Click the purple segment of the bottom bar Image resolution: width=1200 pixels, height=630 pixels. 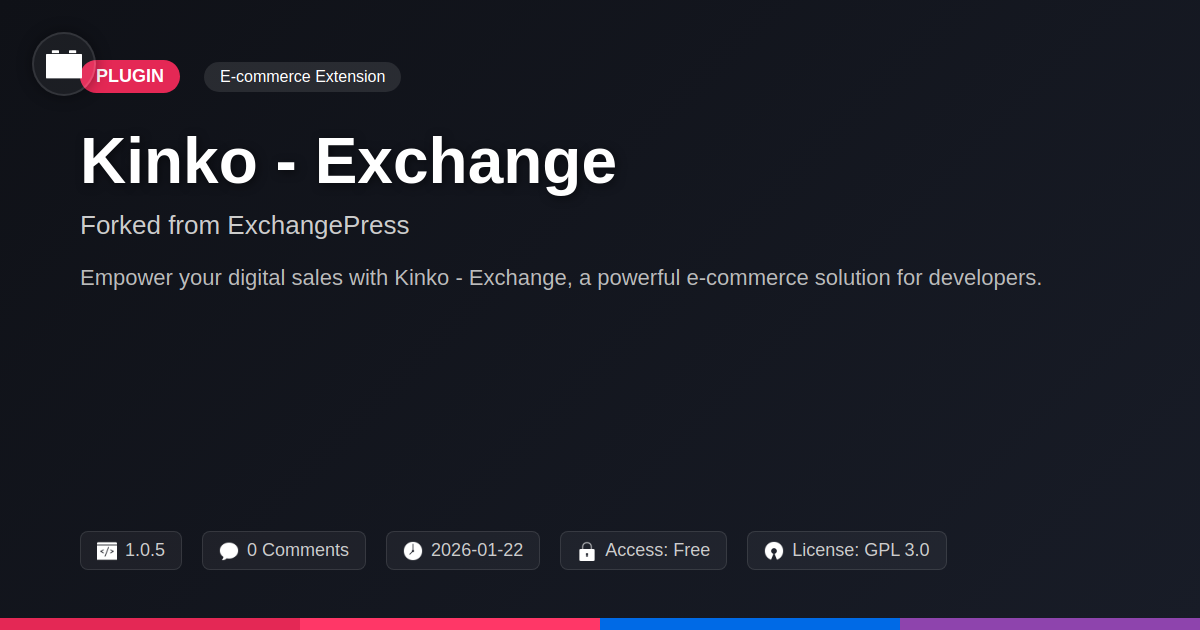(x=1050, y=624)
